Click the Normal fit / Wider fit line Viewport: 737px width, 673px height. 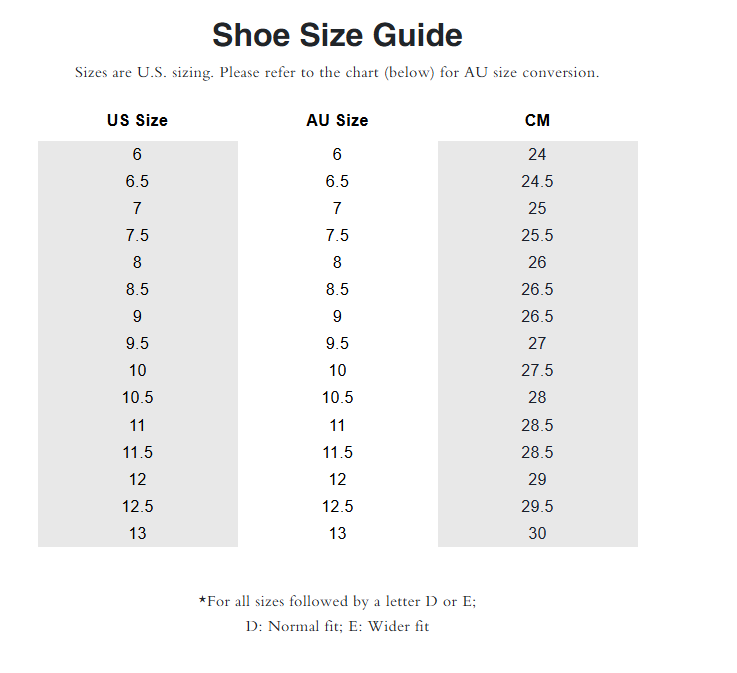pyautogui.click(x=337, y=627)
